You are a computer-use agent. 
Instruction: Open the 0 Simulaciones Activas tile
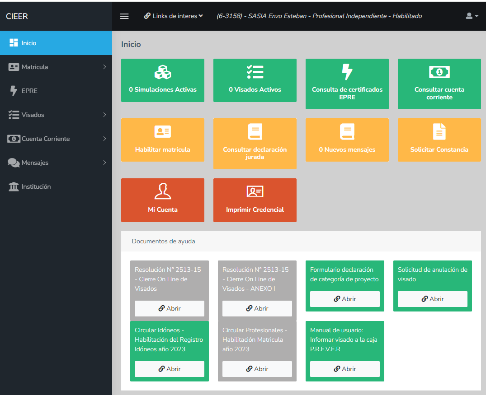163,80
